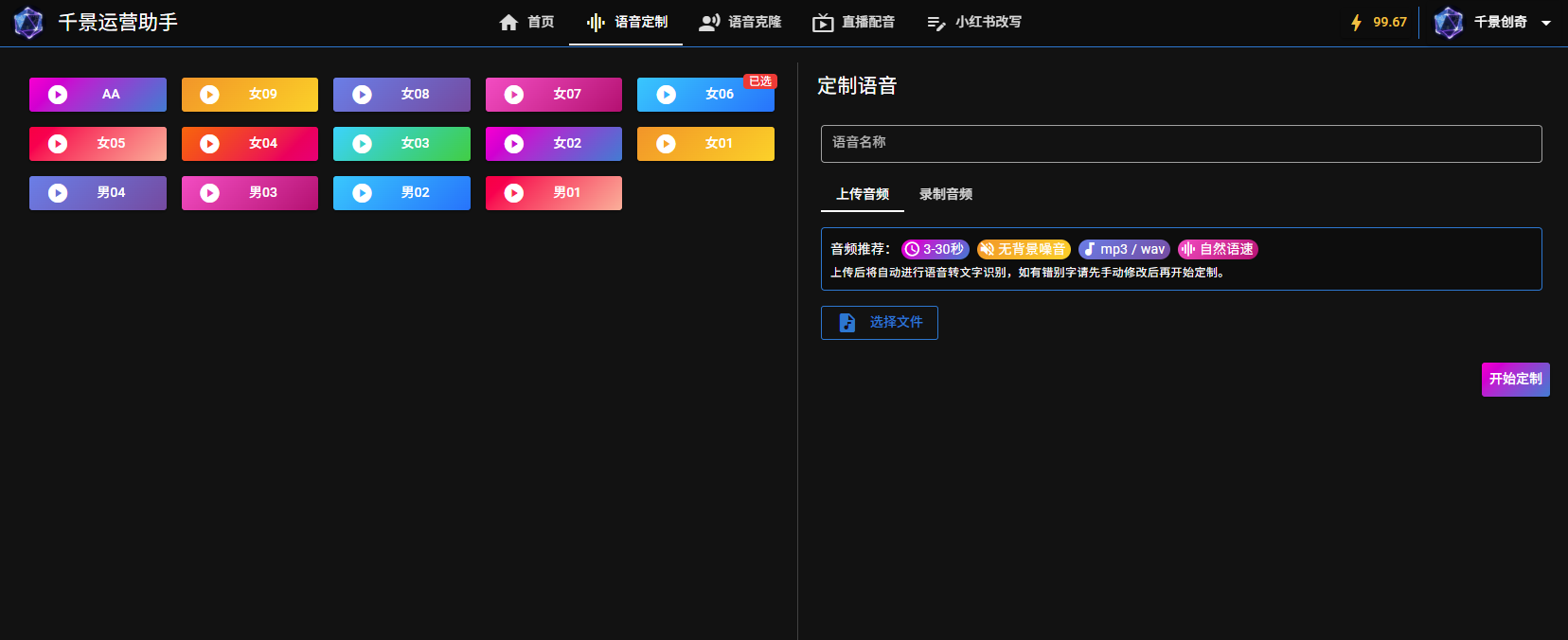This screenshot has height=640, width=1568.
Task: Switch to the 录制音频 tab
Action: tap(946, 194)
